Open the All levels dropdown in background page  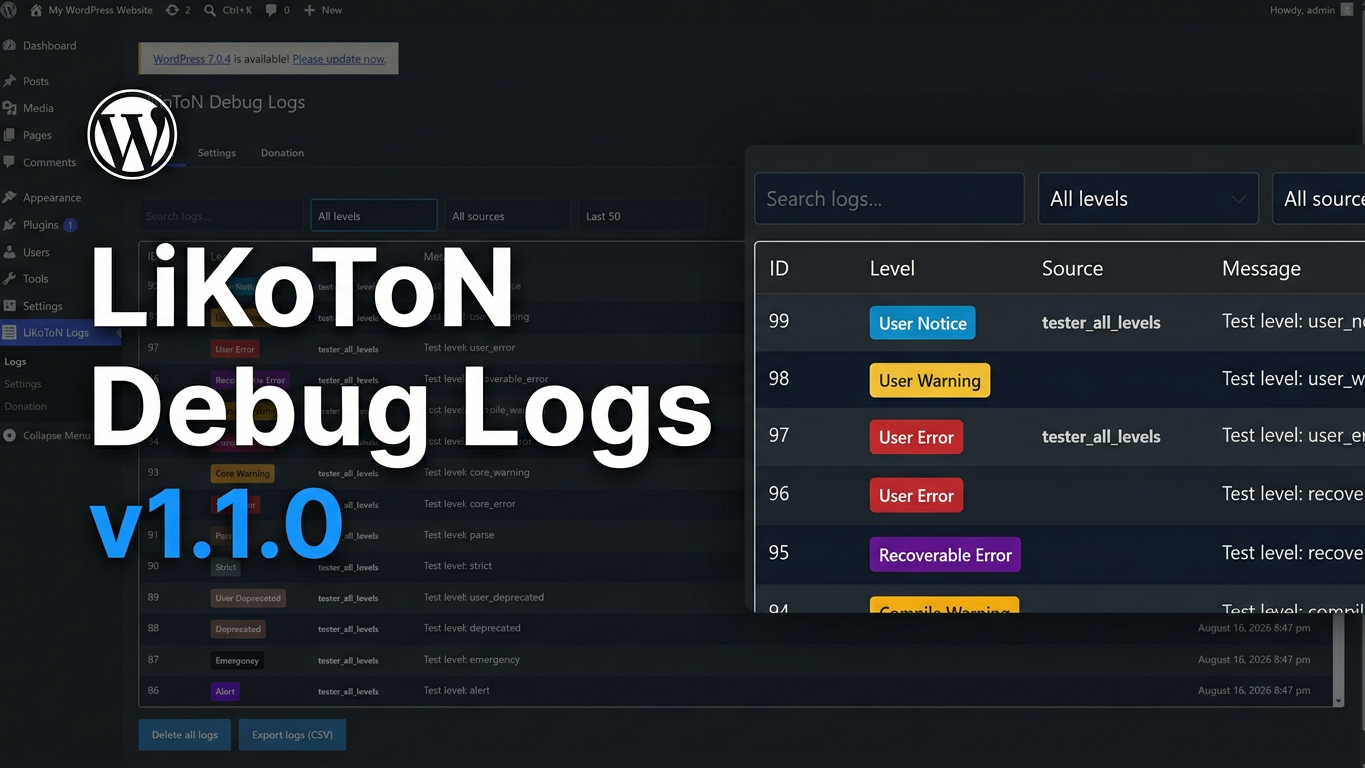coord(373,216)
